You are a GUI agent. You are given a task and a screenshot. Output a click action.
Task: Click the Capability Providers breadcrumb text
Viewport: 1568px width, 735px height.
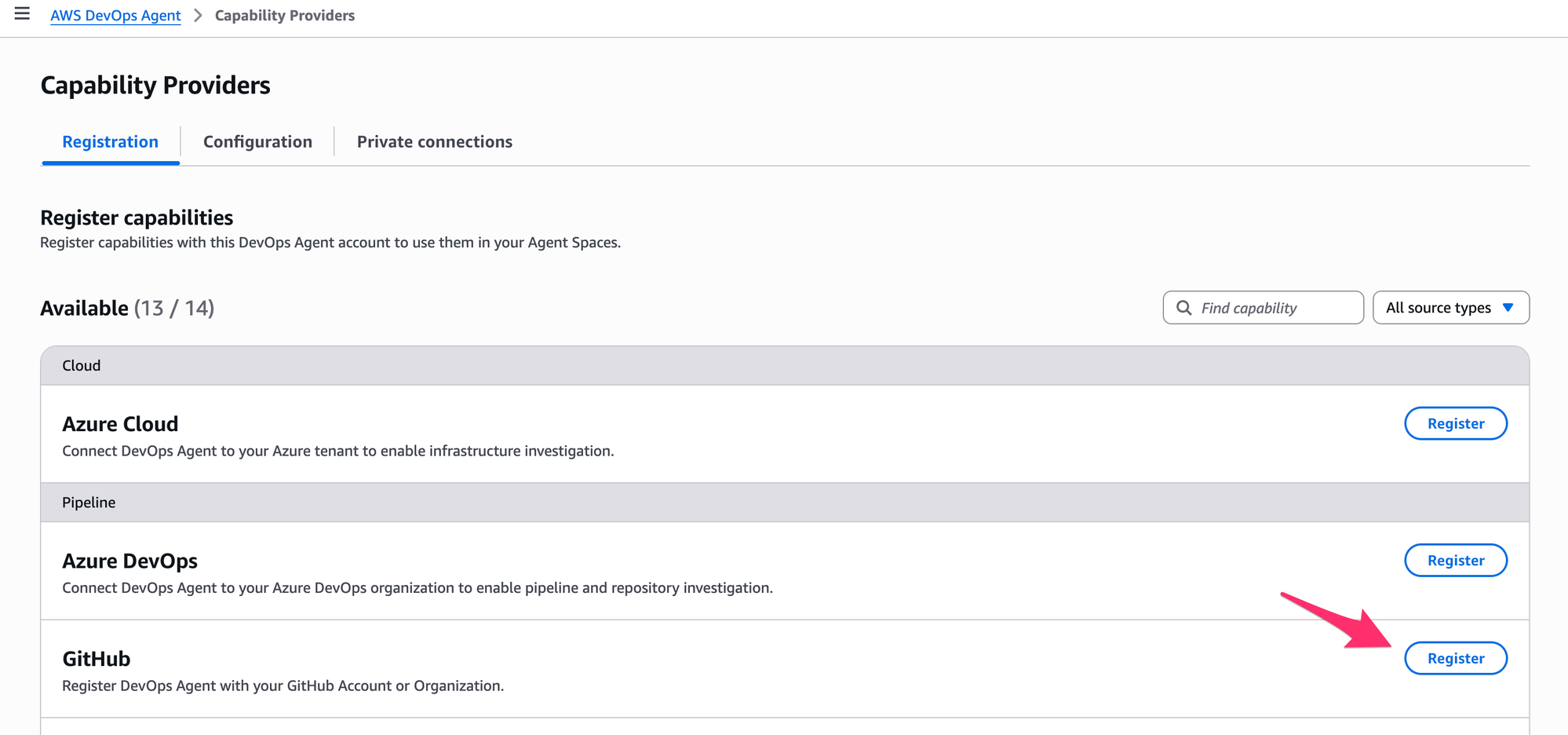[x=284, y=16]
